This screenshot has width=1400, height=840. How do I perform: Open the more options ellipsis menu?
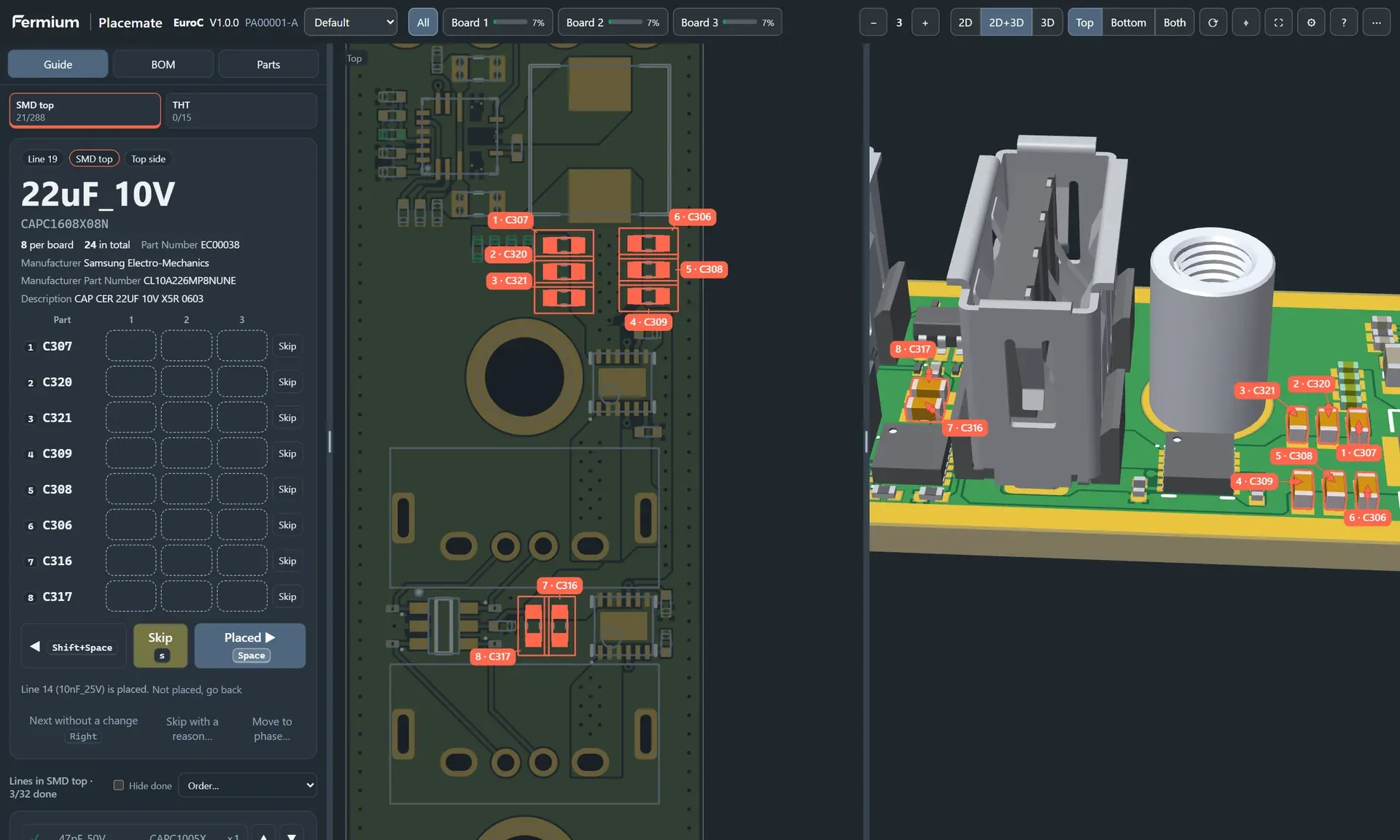1376,23
